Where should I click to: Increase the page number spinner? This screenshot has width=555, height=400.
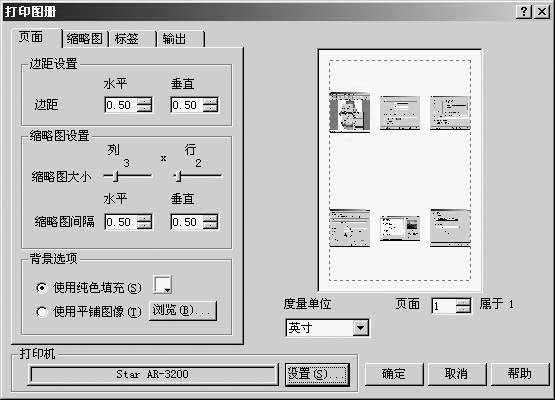(x=463, y=302)
